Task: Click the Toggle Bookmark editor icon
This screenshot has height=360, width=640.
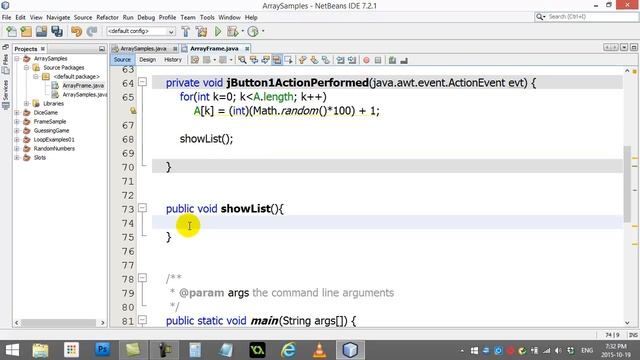Action: point(325,60)
